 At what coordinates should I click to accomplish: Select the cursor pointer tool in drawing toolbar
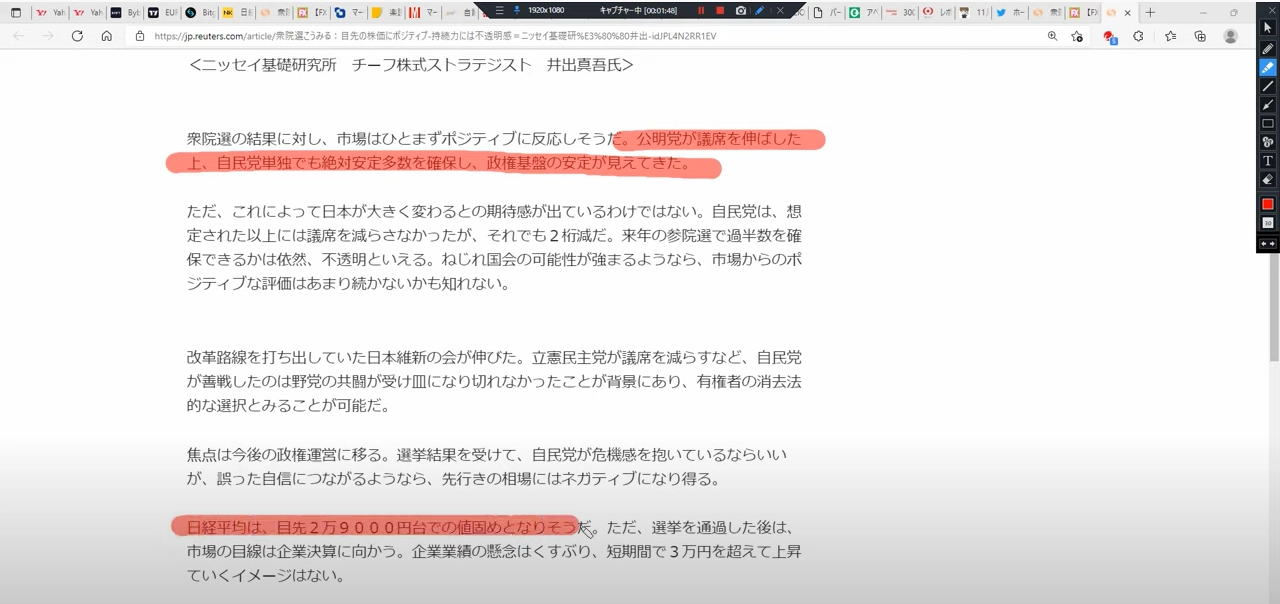coord(1268,28)
